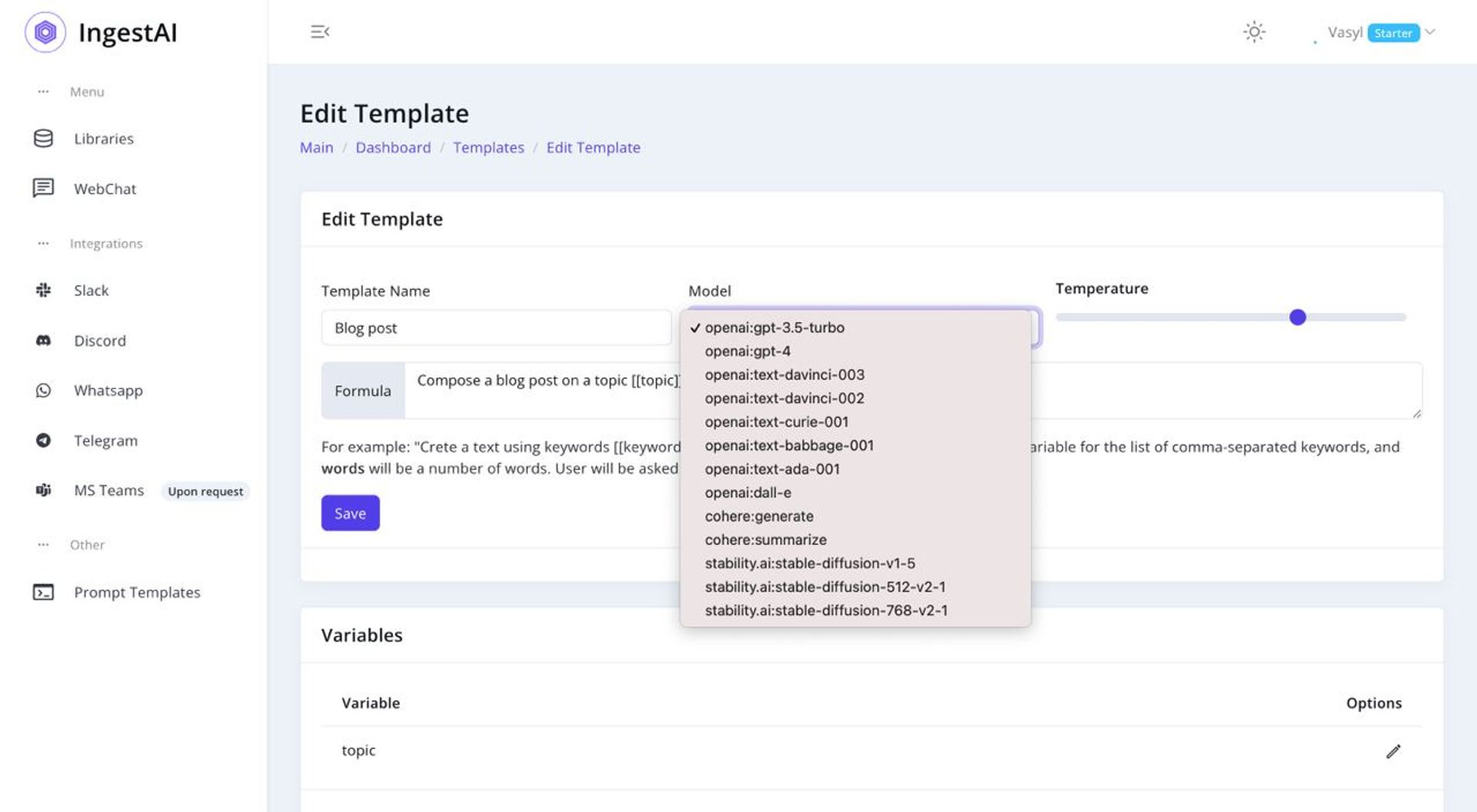Viewport: 1477px width, 812px height.
Task: Click the Slack integration icon
Action: 43,291
